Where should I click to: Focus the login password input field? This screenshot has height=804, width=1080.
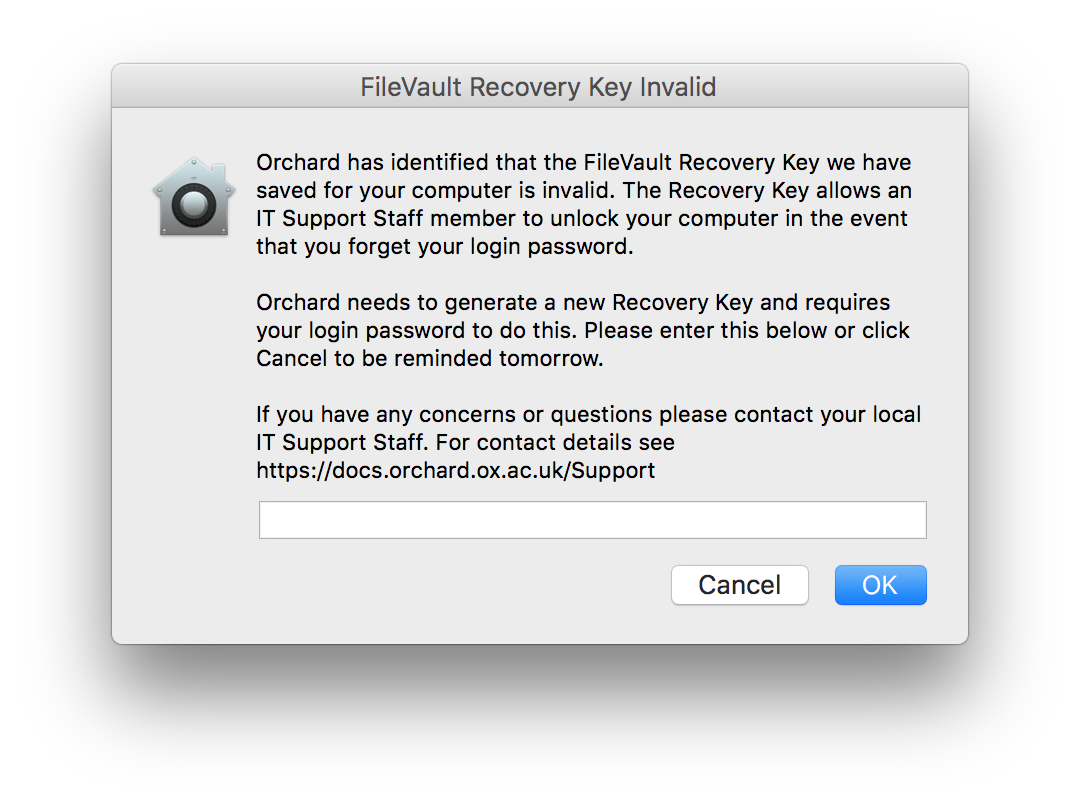tap(592, 520)
